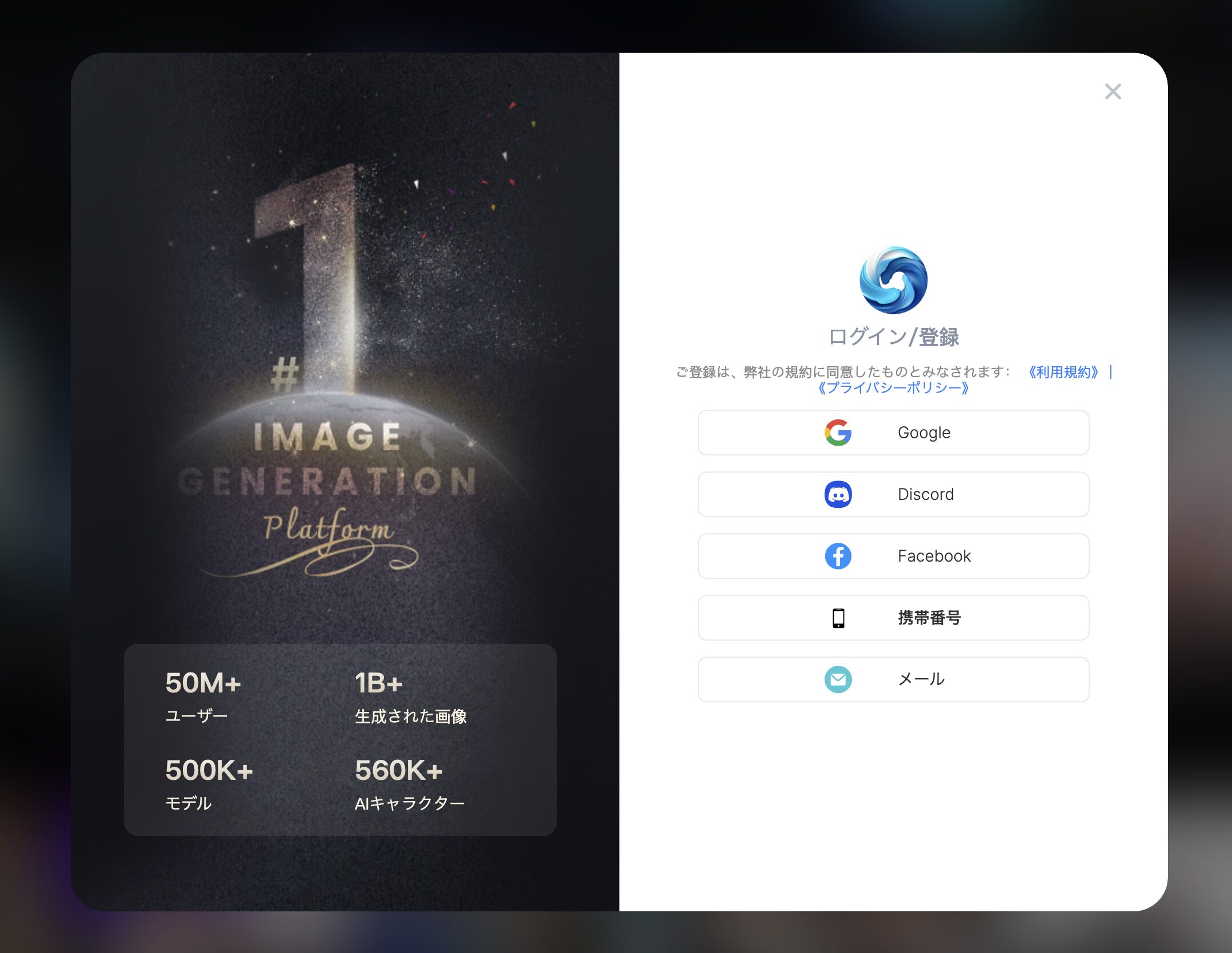Image resolution: width=1232 pixels, height=953 pixels.
Task: Open the 《プライバシーポリシー》 privacy policy link
Action: [894, 388]
